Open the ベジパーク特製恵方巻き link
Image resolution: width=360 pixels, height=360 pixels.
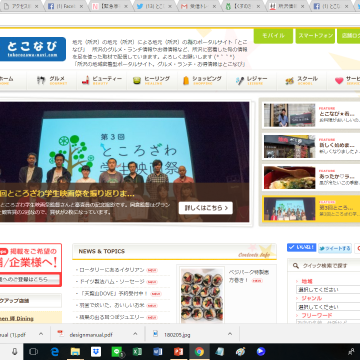[249, 276]
